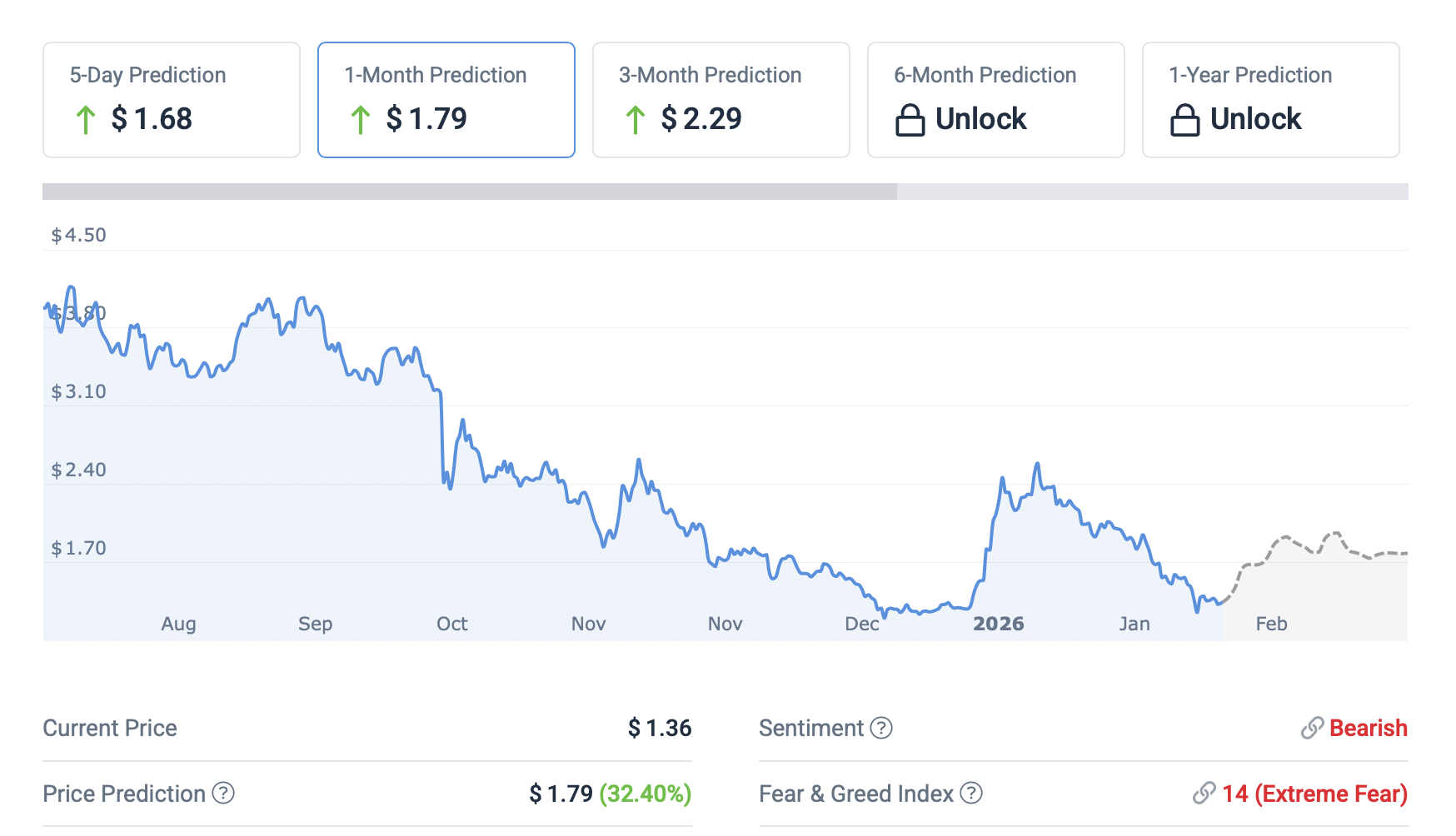Click the Unlock text for 6-Month Prediction
This screenshot has height=836, width=1456.
(x=980, y=119)
